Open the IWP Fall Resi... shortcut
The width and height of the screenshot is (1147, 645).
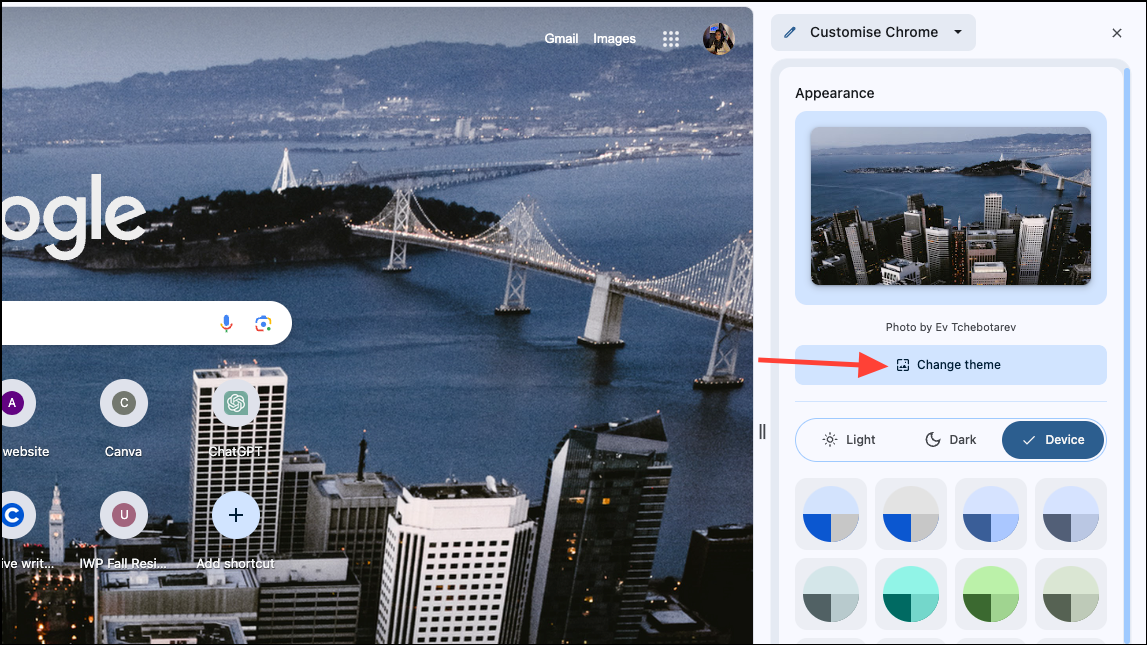[124, 515]
